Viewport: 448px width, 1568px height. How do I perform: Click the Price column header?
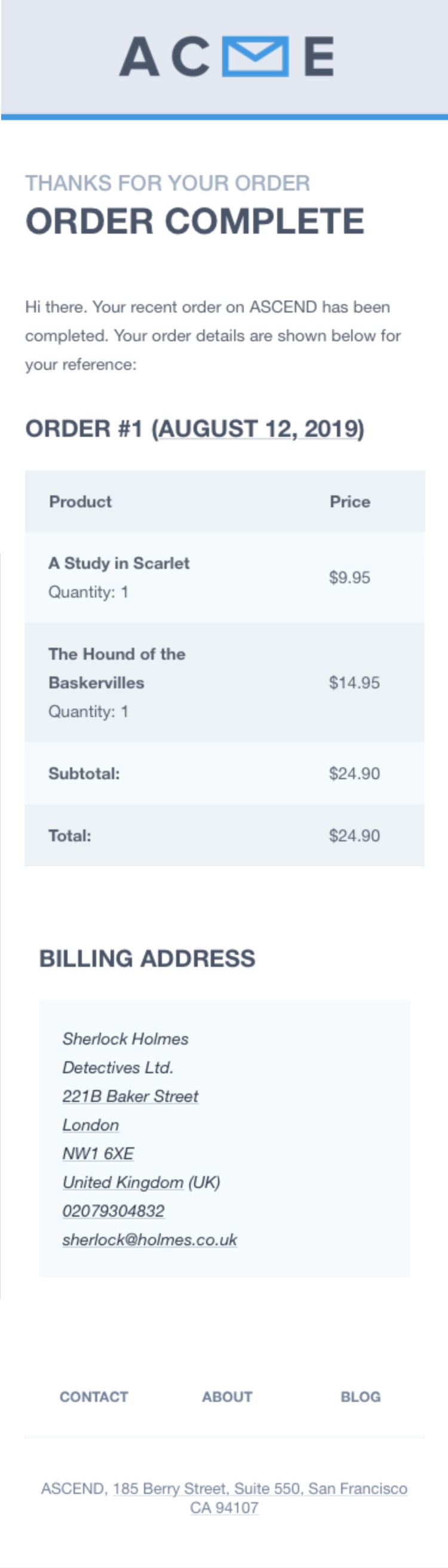pos(350,501)
